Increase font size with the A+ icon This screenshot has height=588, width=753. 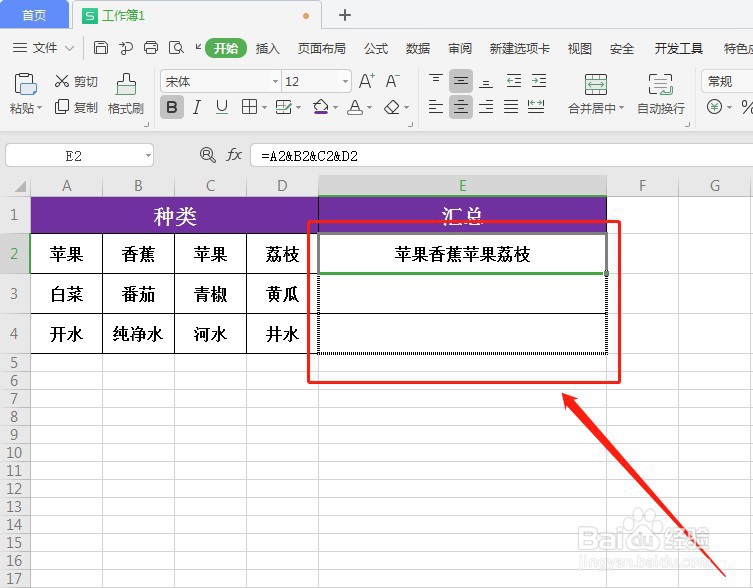pyautogui.click(x=366, y=81)
